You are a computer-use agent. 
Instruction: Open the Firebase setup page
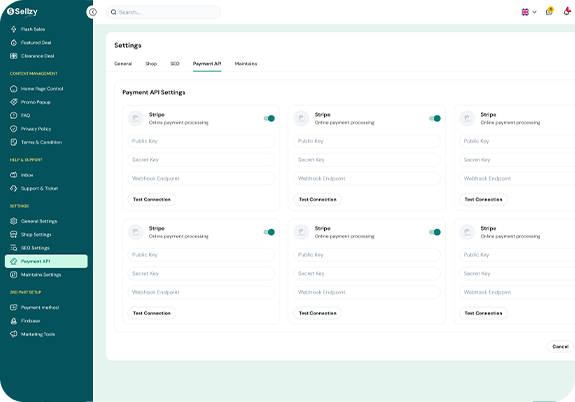point(25,321)
